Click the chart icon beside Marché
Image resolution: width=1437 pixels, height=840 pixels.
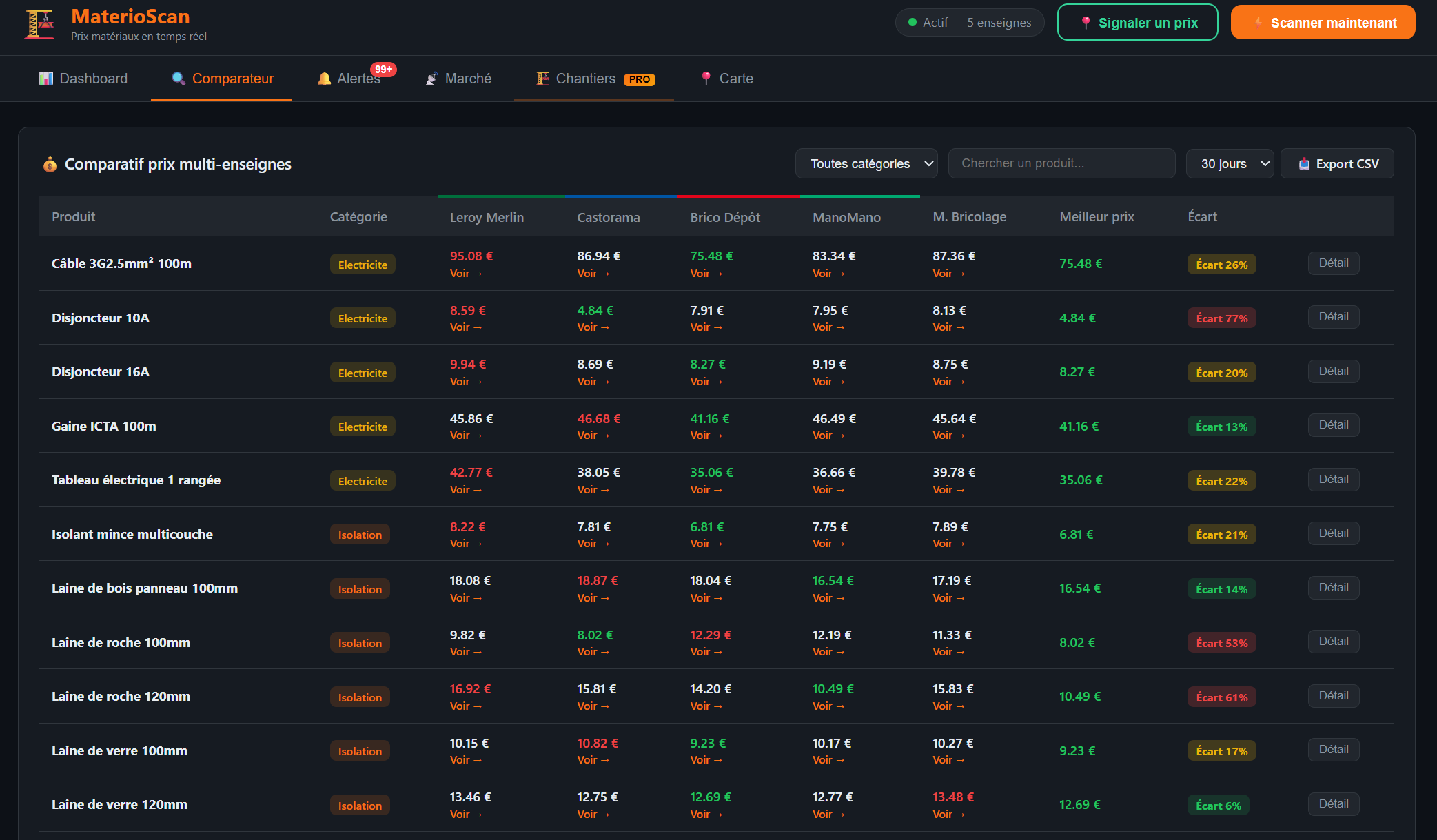431,78
